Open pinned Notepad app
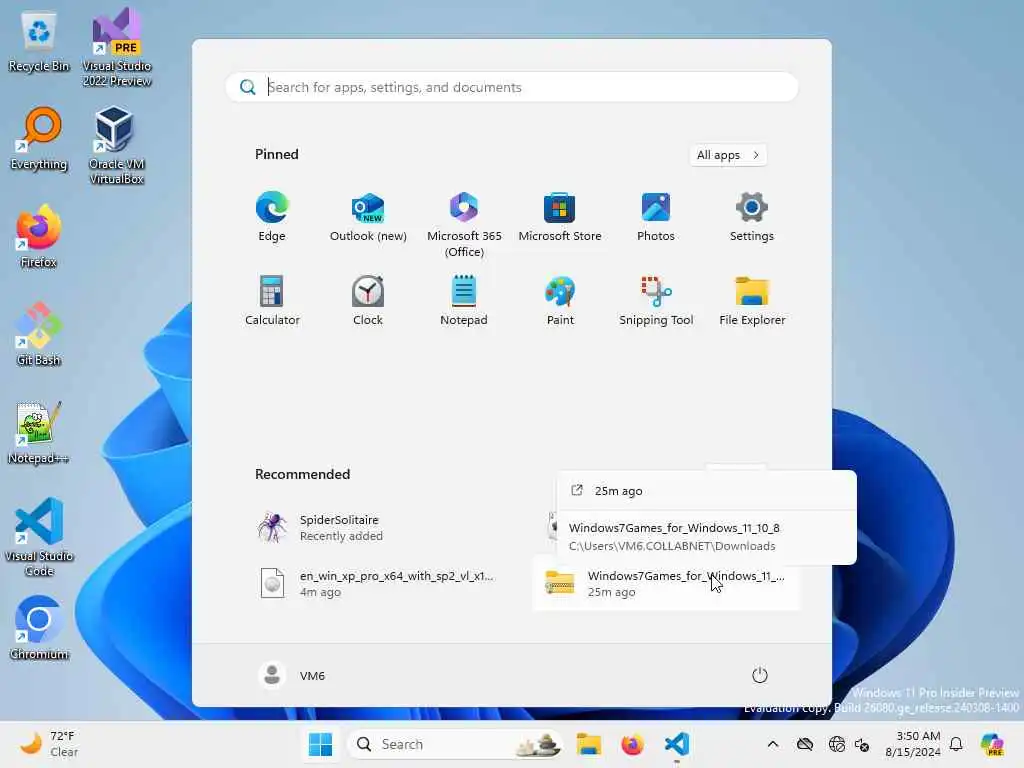Image resolution: width=1024 pixels, height=768 pixels. (x=464, y=300)
